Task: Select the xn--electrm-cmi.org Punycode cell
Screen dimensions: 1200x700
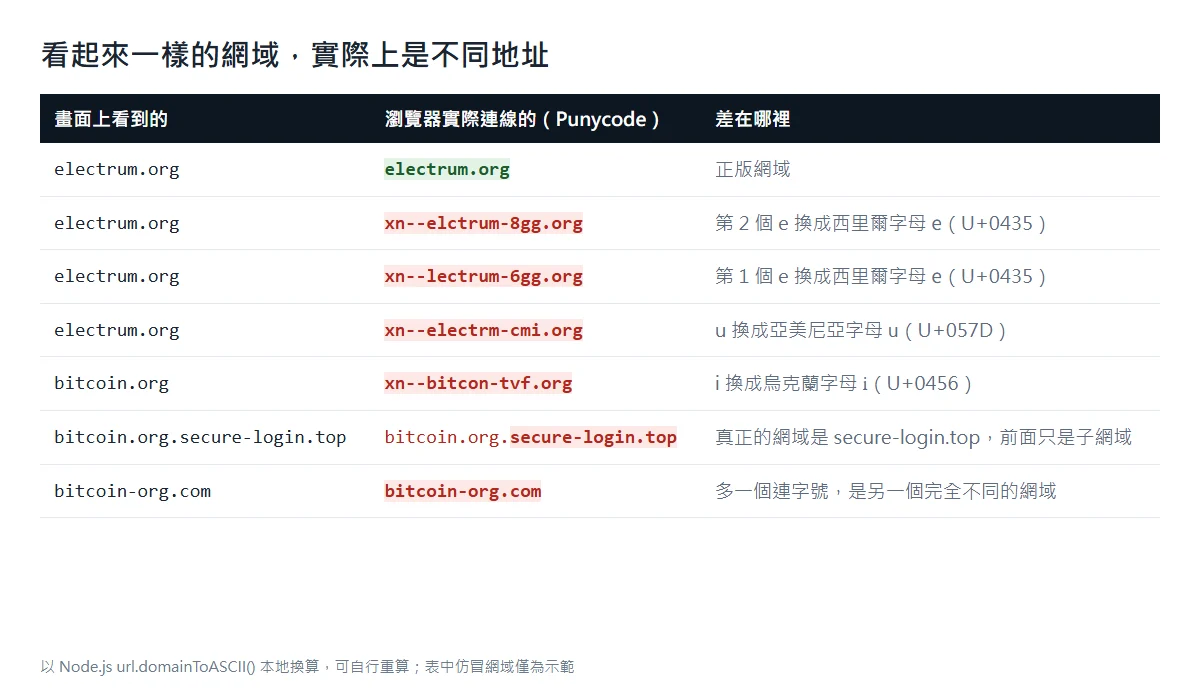Action: 483,330
